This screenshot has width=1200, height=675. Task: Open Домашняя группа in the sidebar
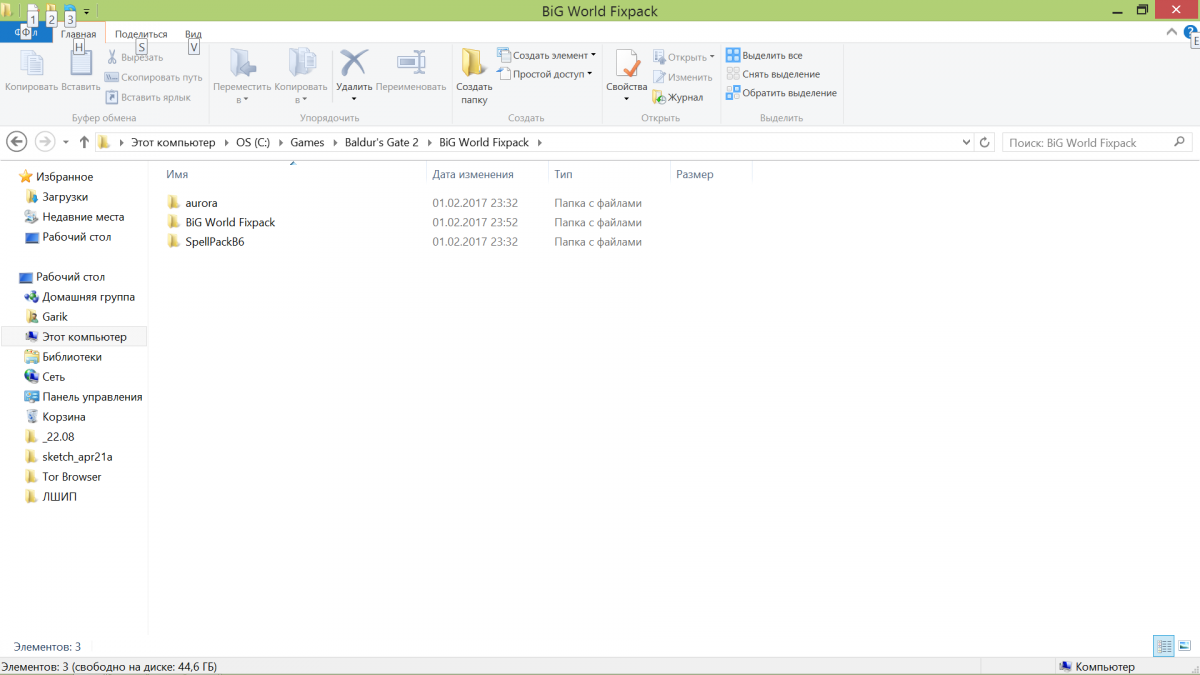click(x=88, y=297)
